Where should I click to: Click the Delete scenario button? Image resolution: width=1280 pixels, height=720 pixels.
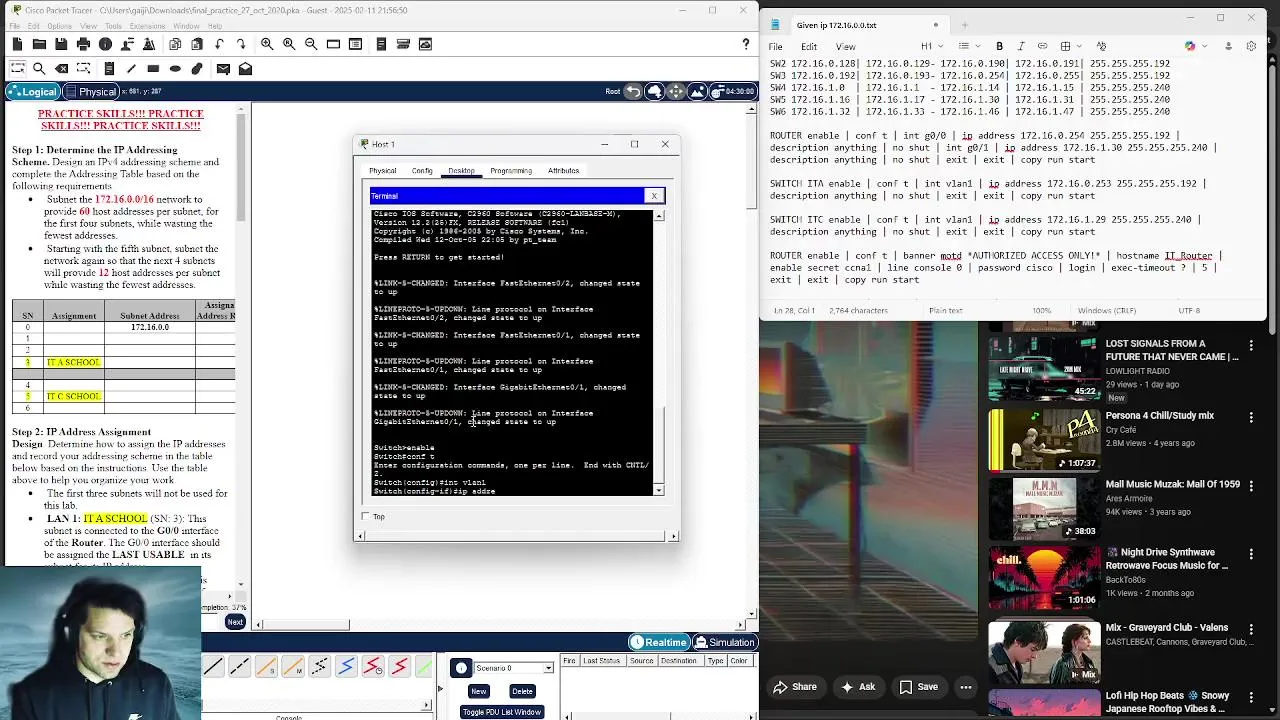(x=522, y=691)
